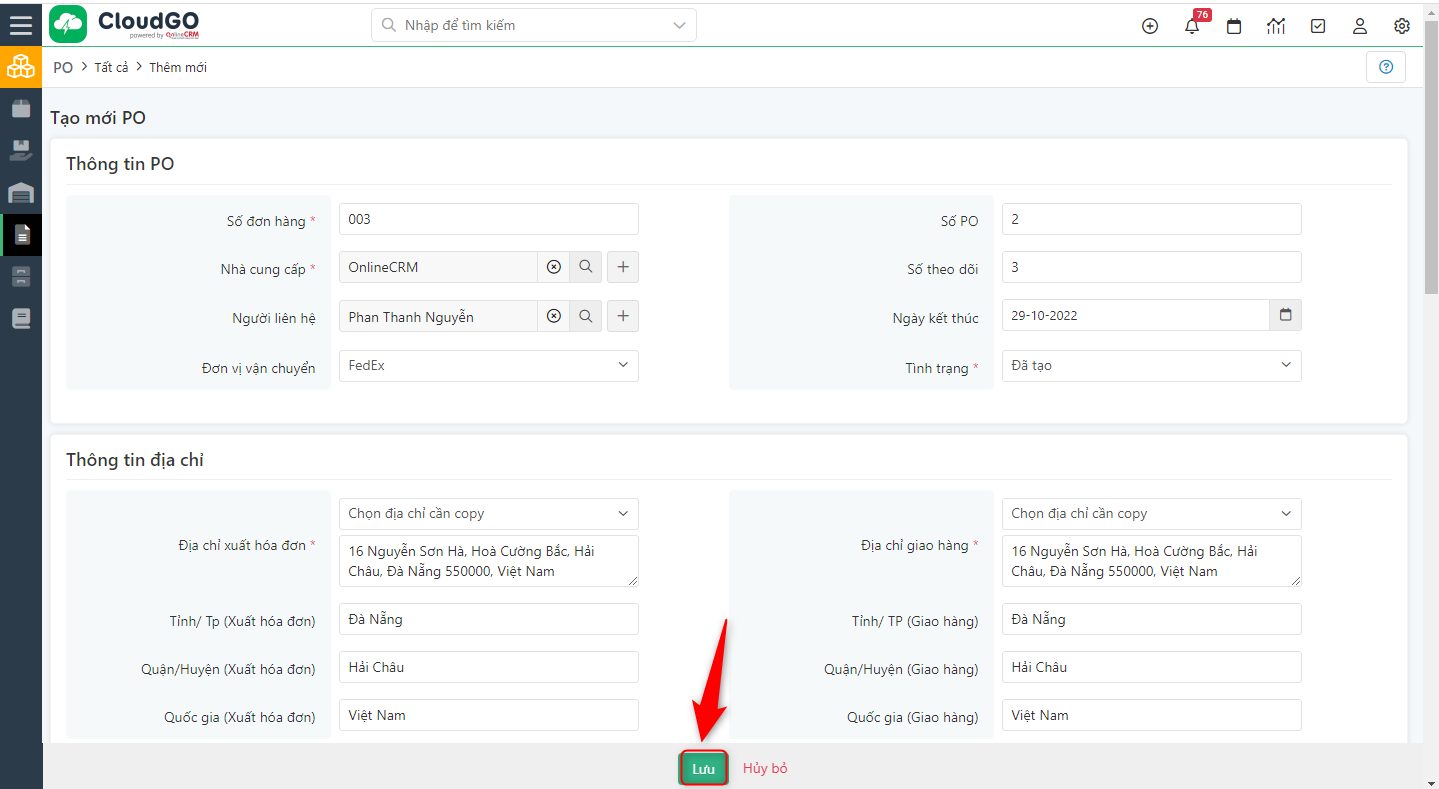Open settings with the gear icon
Viewport: 1439px width, 789px height.
[x=1401, y=26]
